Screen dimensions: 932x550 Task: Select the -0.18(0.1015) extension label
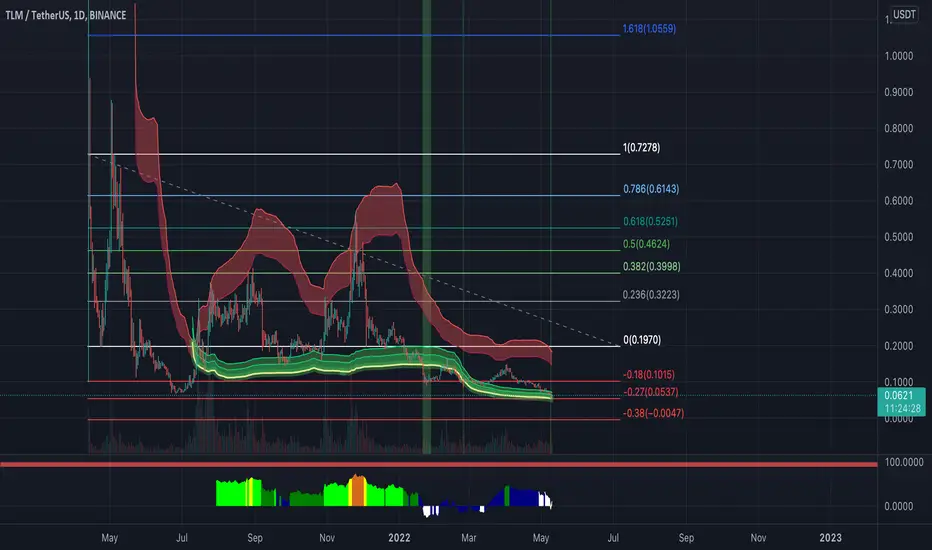pos(648,375)
